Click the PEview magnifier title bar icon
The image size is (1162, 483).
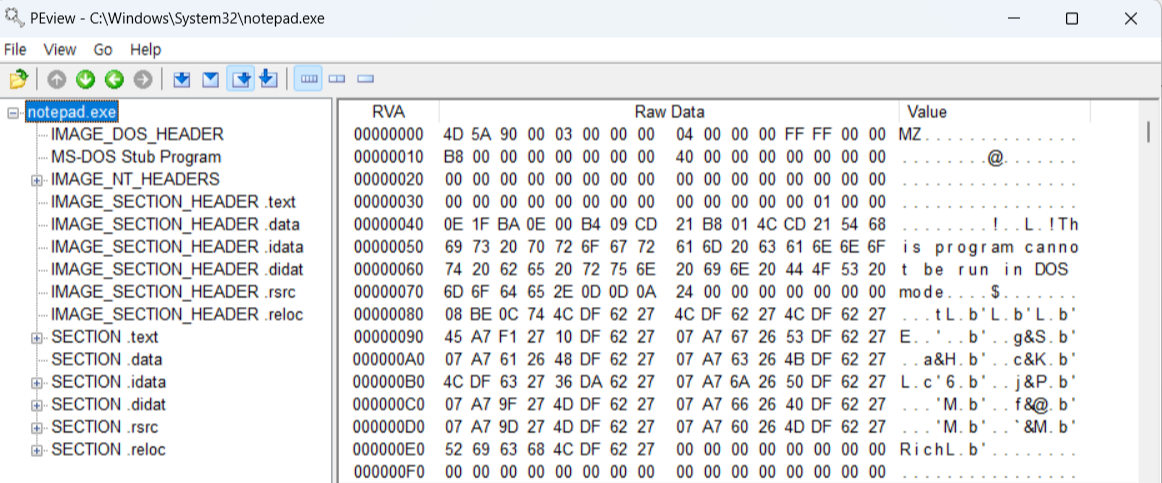(x=15, y=18)
